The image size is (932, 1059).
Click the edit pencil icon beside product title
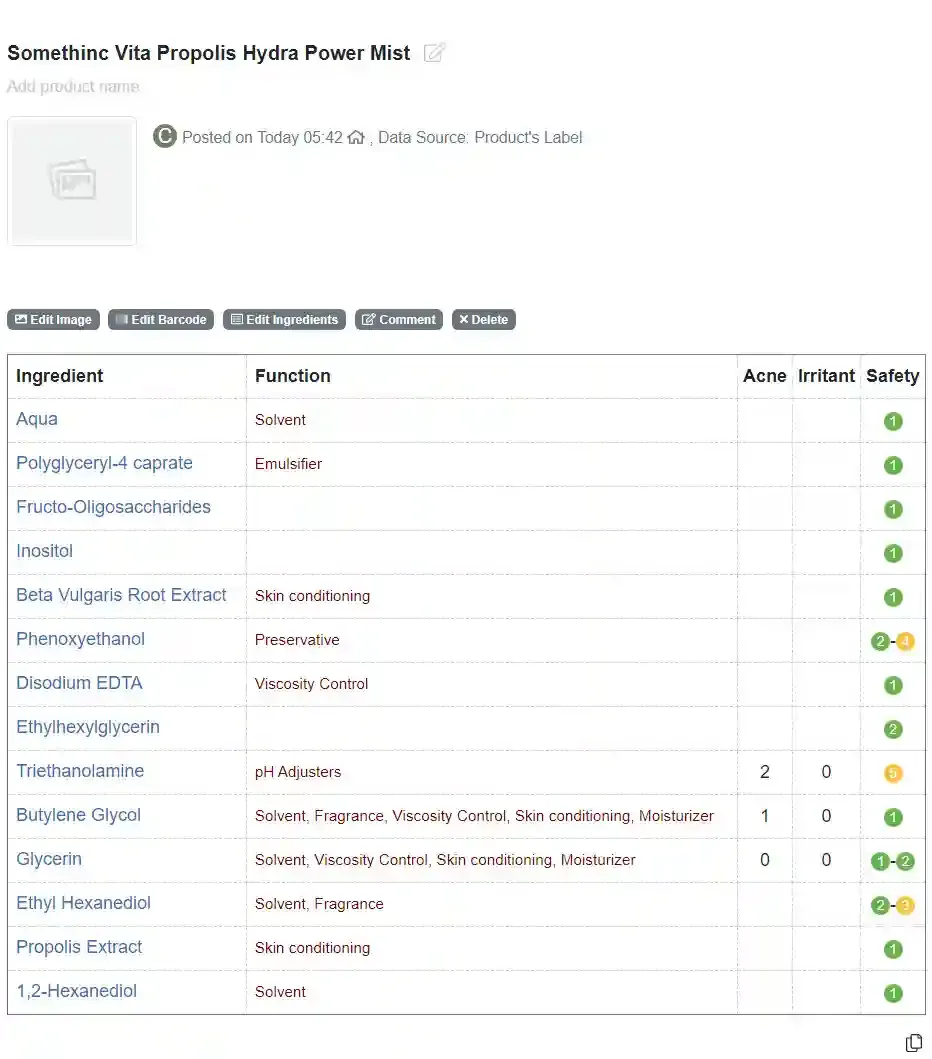point(434,53)
